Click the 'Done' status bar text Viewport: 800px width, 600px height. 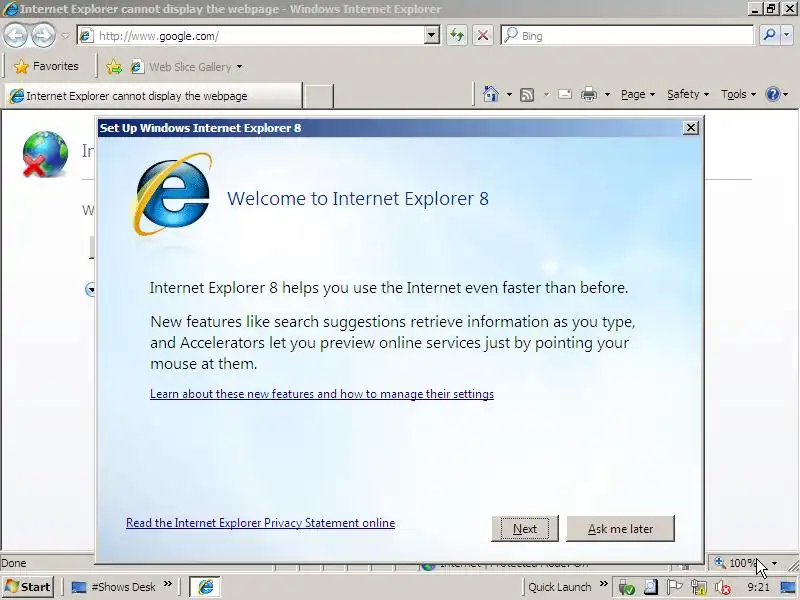14,563
